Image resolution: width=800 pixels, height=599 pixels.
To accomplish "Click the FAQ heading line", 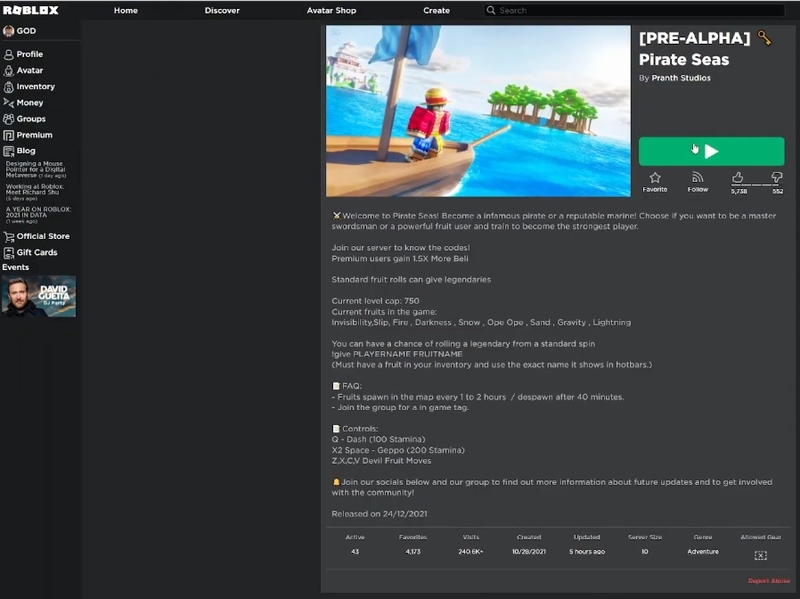I will (x=347, y=386).
